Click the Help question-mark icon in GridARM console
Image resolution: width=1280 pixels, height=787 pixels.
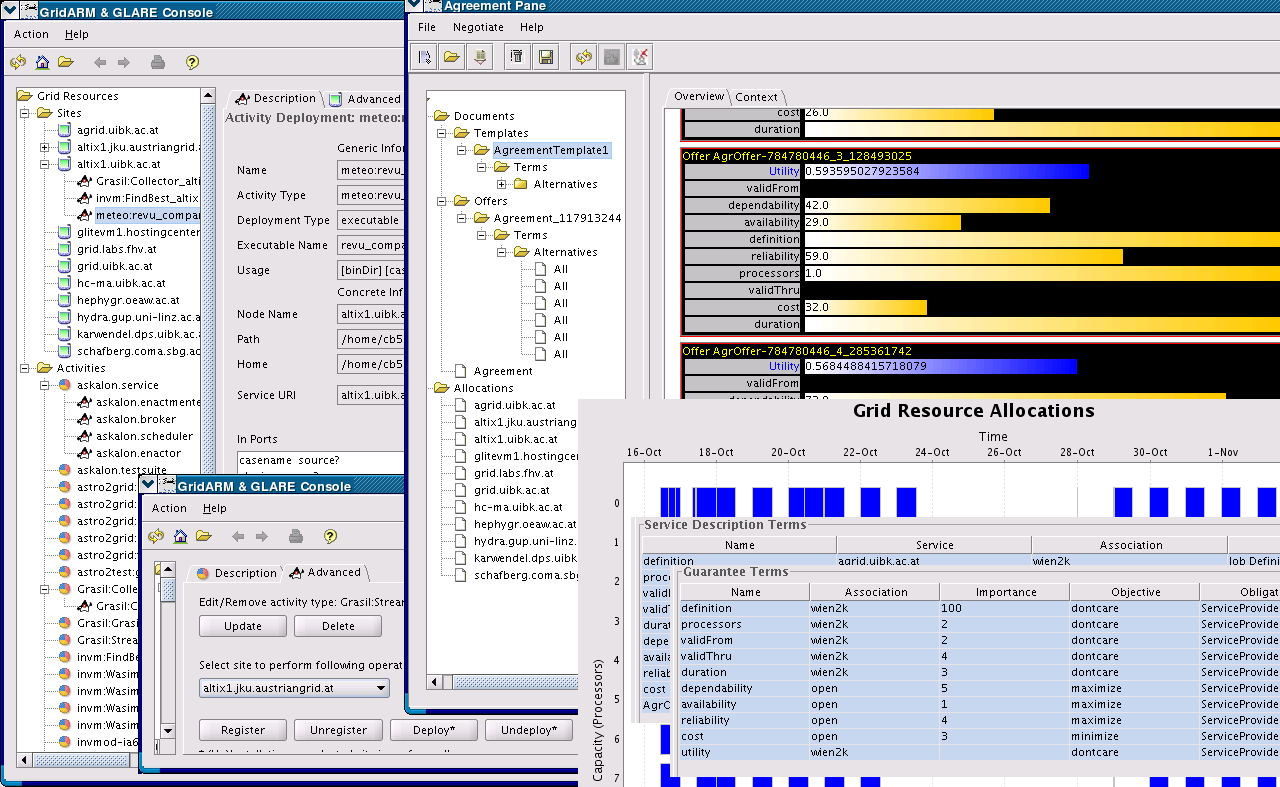click(190, 62)
